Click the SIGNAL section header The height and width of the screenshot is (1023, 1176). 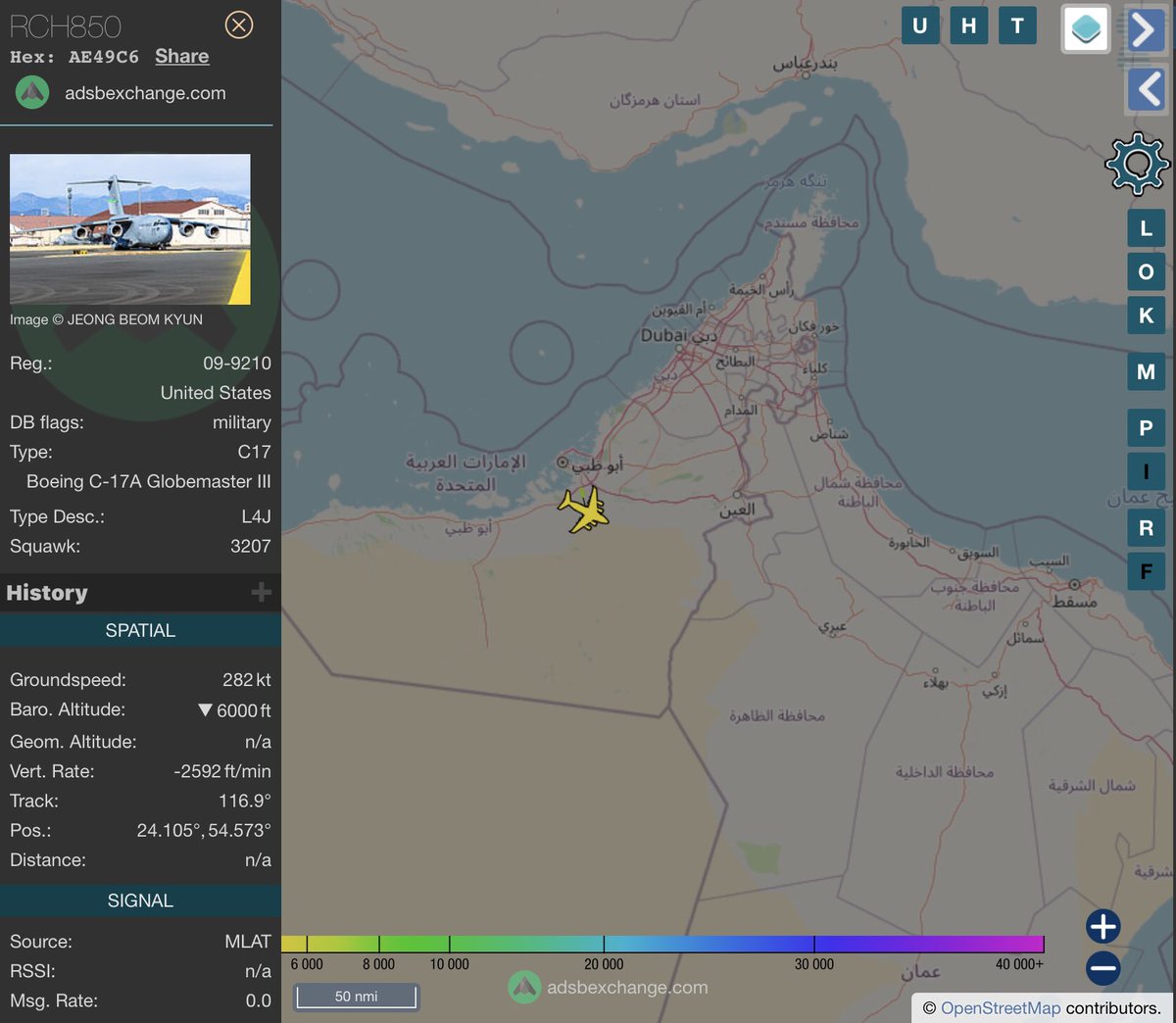(x=140, y=901)
